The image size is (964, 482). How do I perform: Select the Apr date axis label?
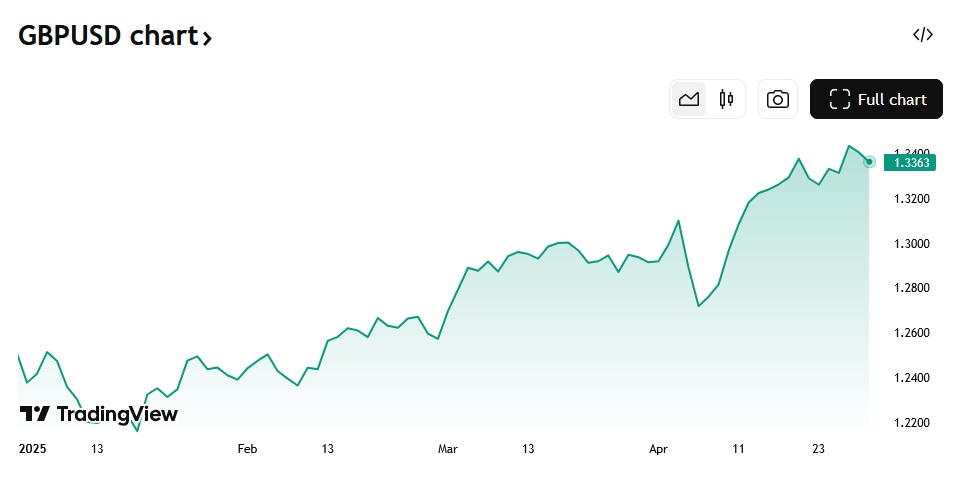[657, 450]
